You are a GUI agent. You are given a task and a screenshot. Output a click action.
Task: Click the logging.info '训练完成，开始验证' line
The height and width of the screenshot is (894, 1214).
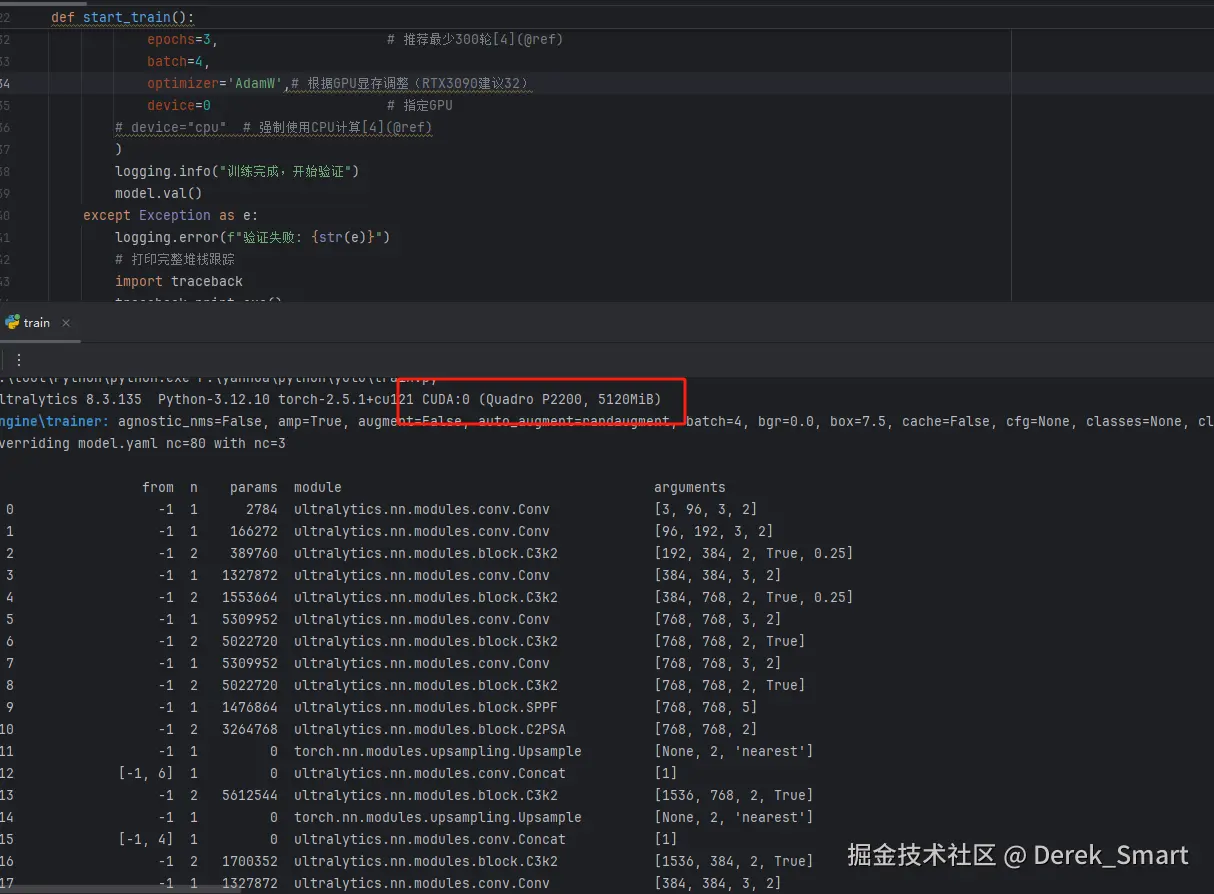[236, 172]
